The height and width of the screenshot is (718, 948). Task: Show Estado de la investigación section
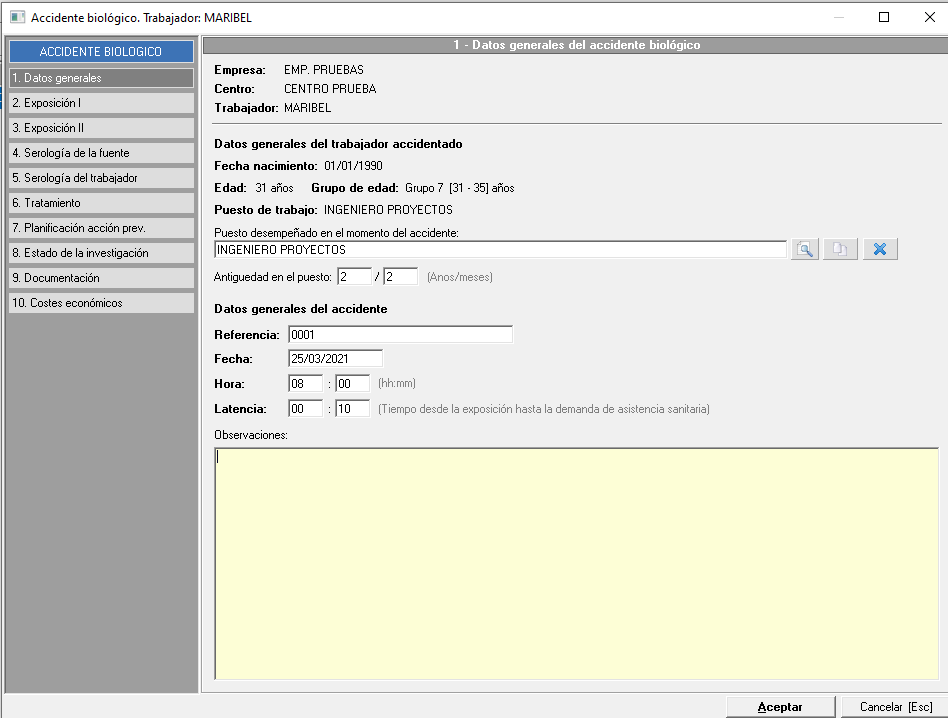pyautogui.click(x=101, y=253)
